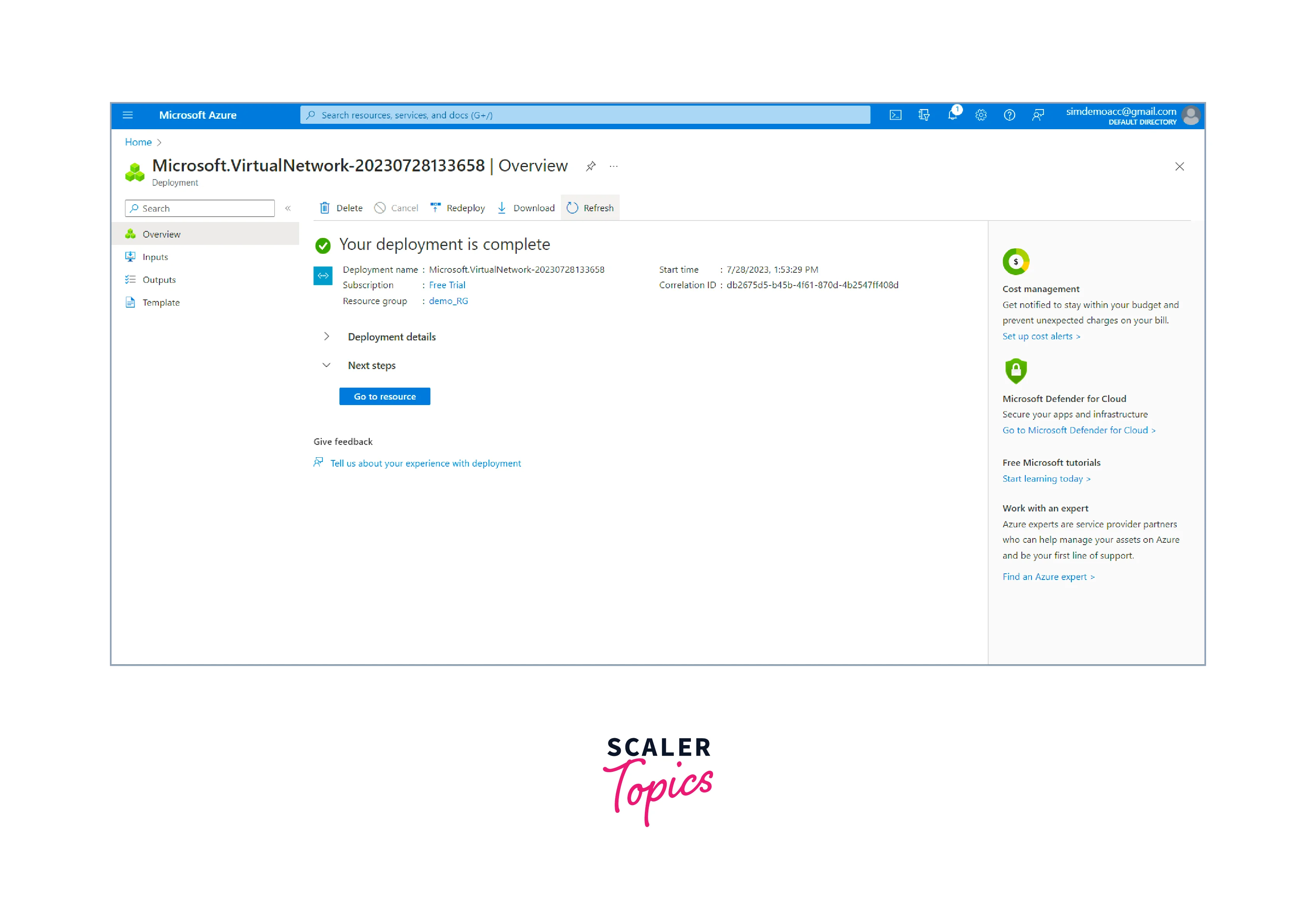Click the Delete toolbar button
This screenshot has height=901, width=1316.
(x=341, y=208)
